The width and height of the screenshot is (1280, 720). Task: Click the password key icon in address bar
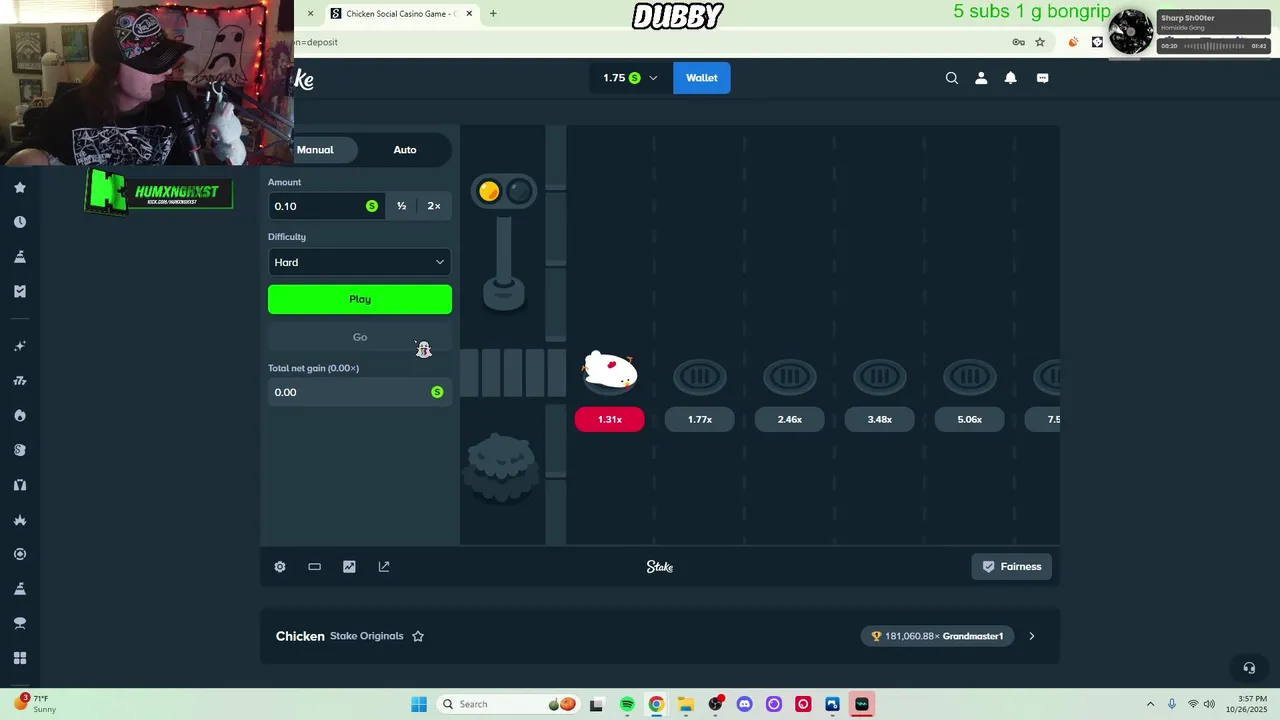click(x=1018, y=42)
